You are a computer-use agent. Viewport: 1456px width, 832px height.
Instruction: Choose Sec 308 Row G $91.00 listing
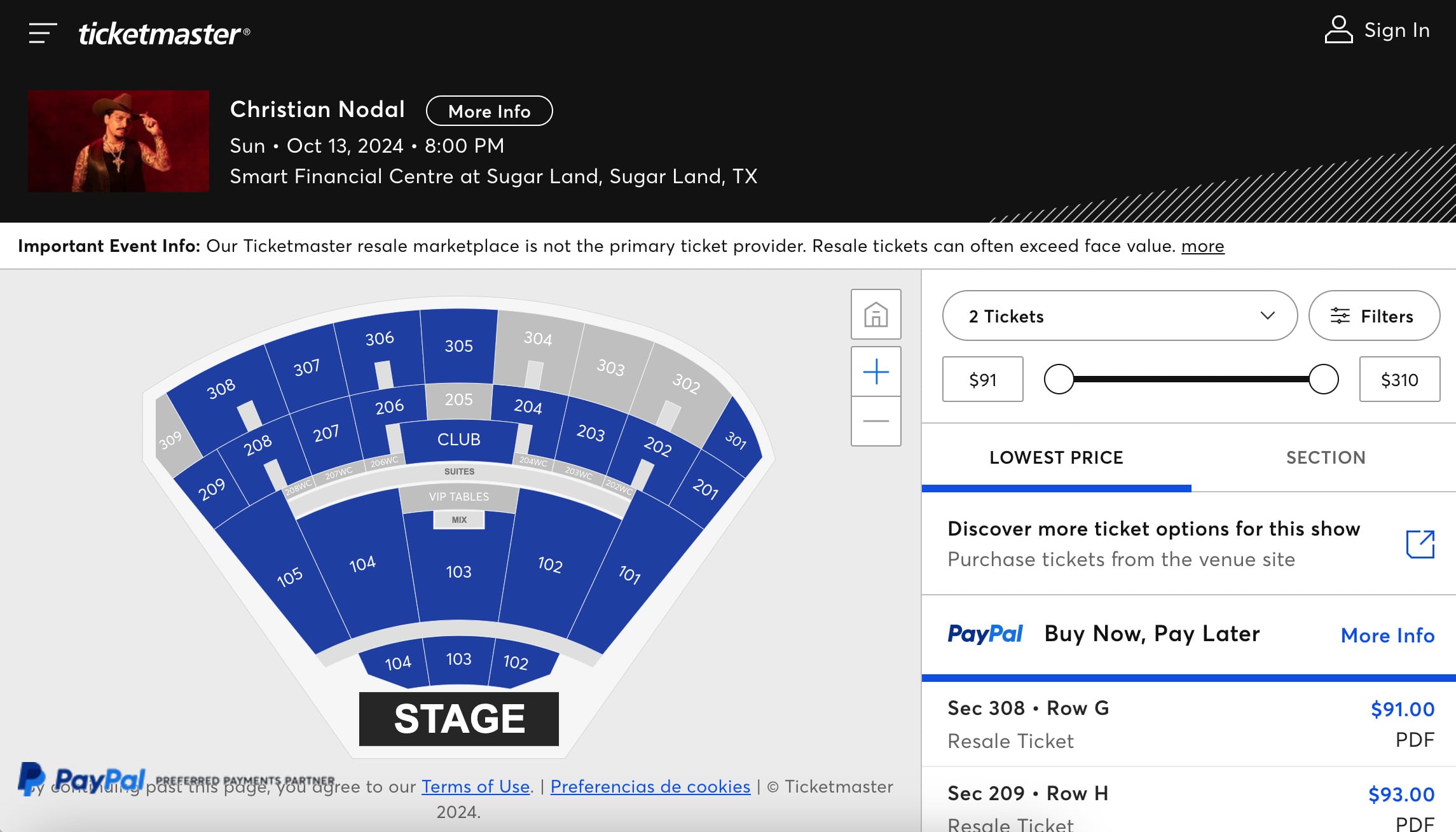[1189, 724]
